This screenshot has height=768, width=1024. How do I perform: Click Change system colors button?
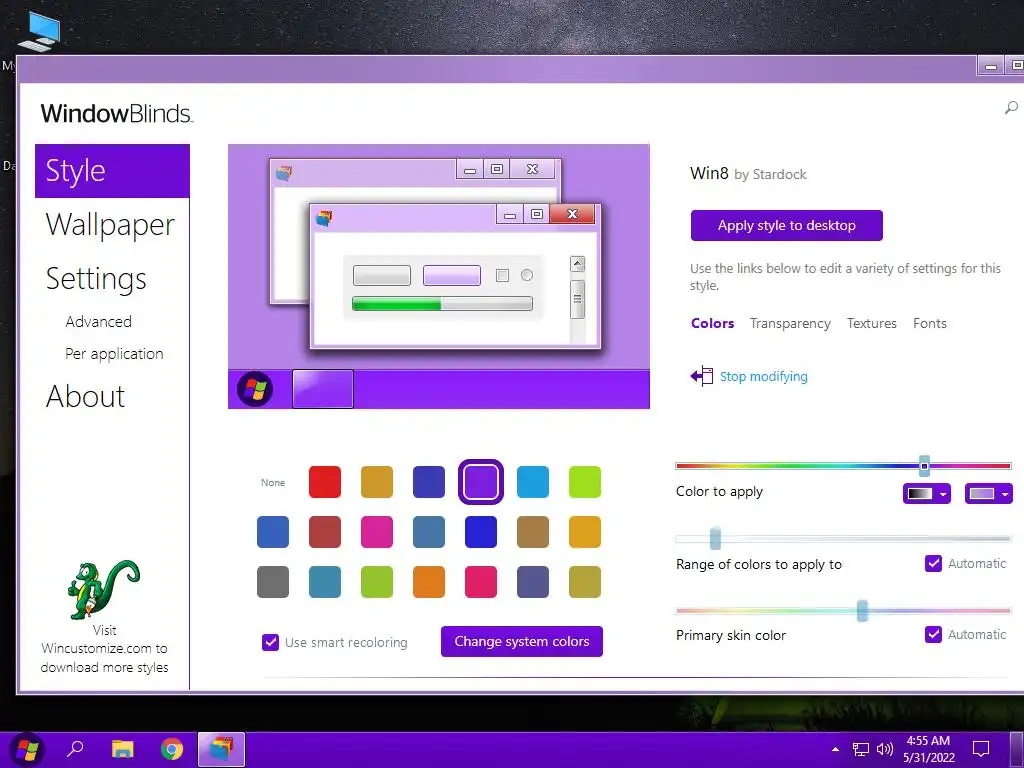click(x=522, y=641)
